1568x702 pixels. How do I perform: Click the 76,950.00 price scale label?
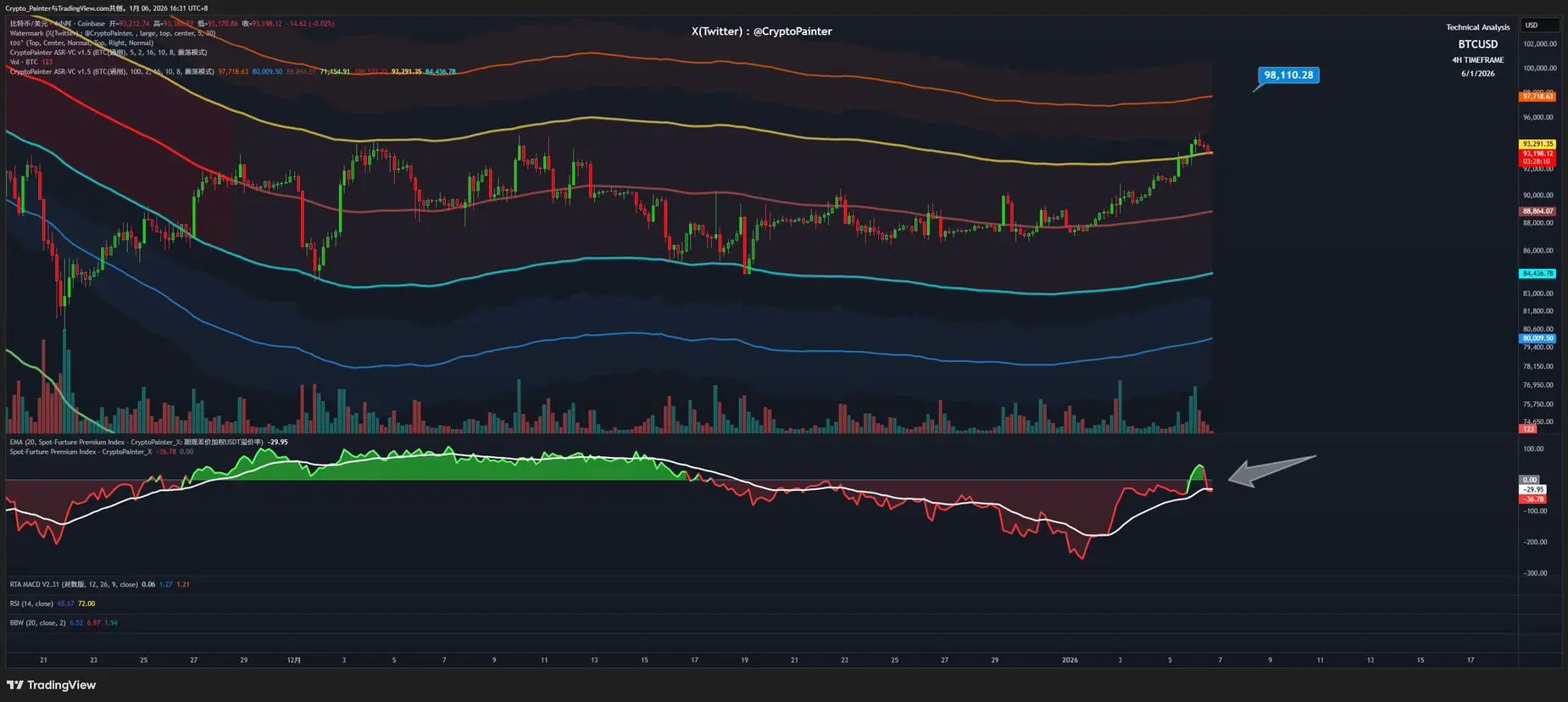tap(1537, 385)
